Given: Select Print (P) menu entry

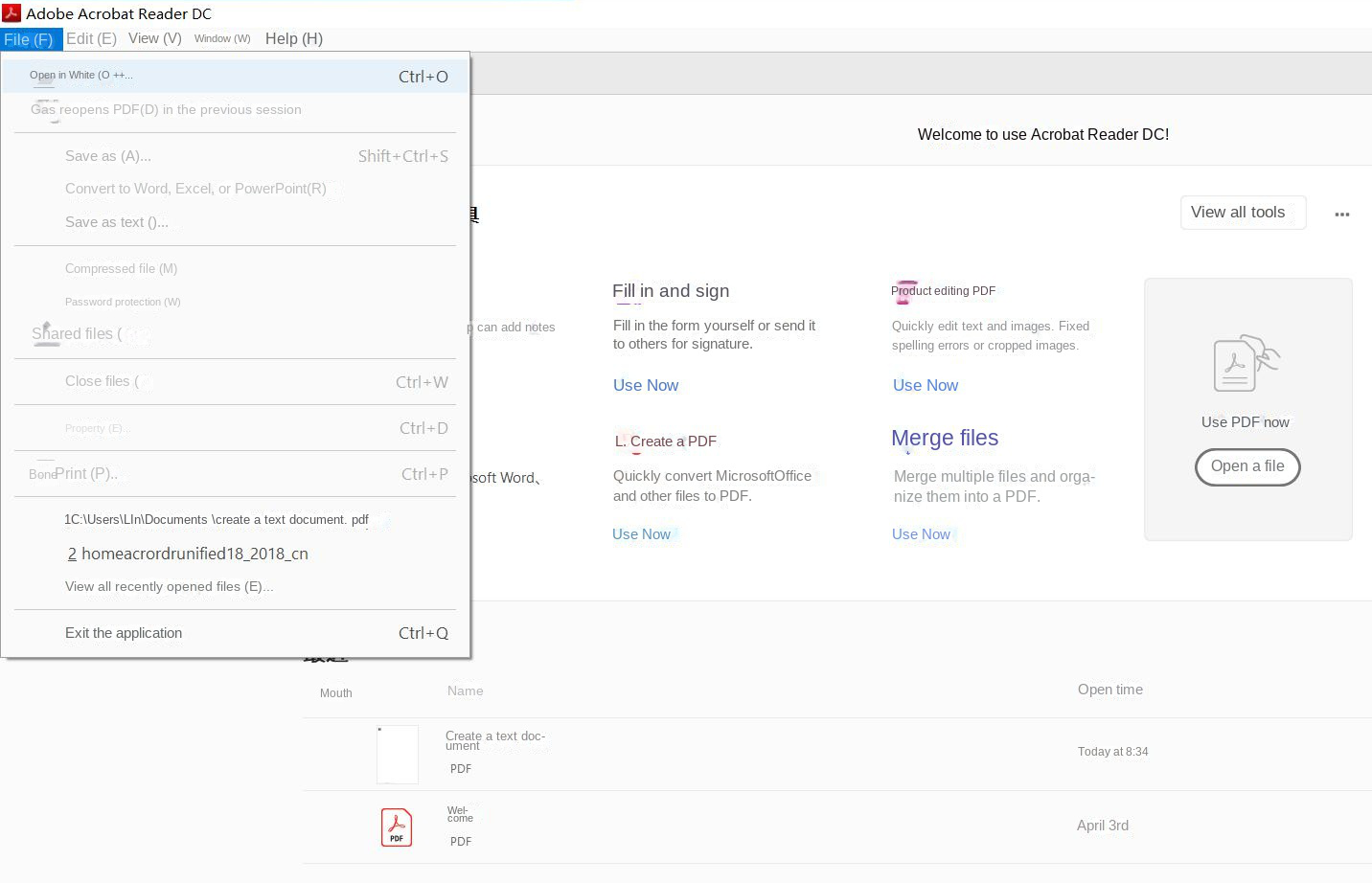Looking at the screenshot, I should coord(235,474).
